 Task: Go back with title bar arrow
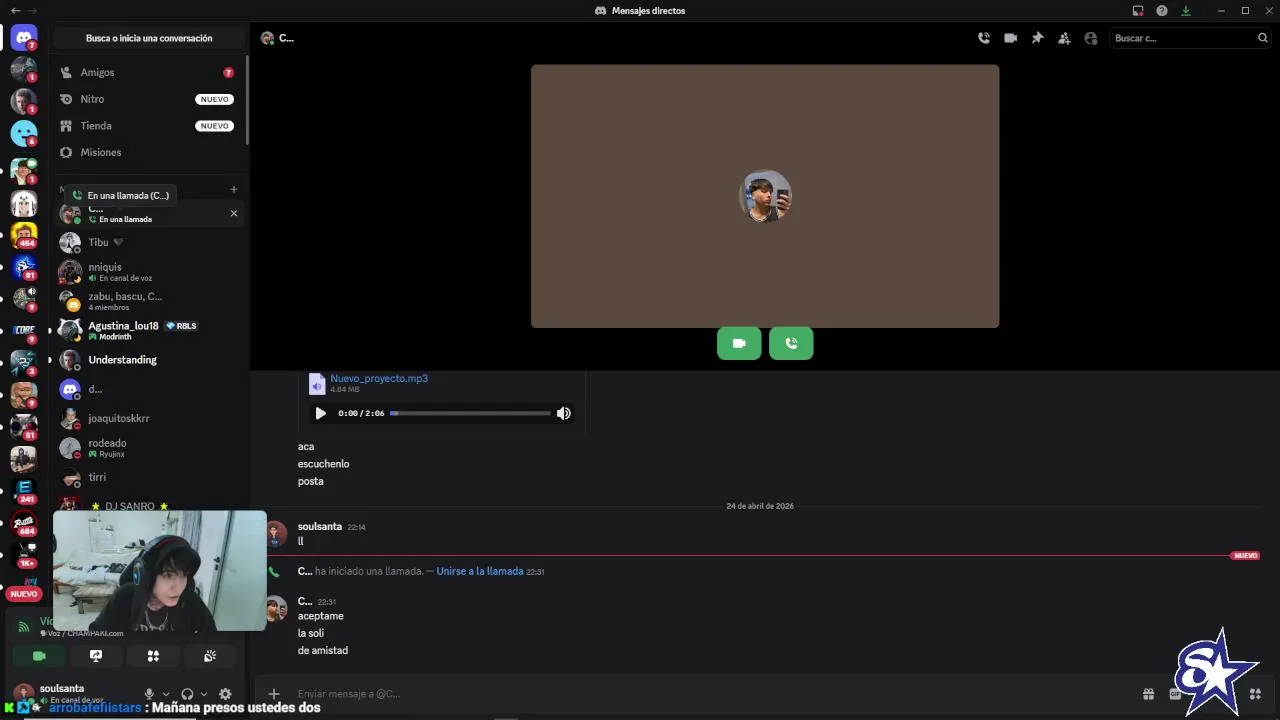tap(15, 10)
